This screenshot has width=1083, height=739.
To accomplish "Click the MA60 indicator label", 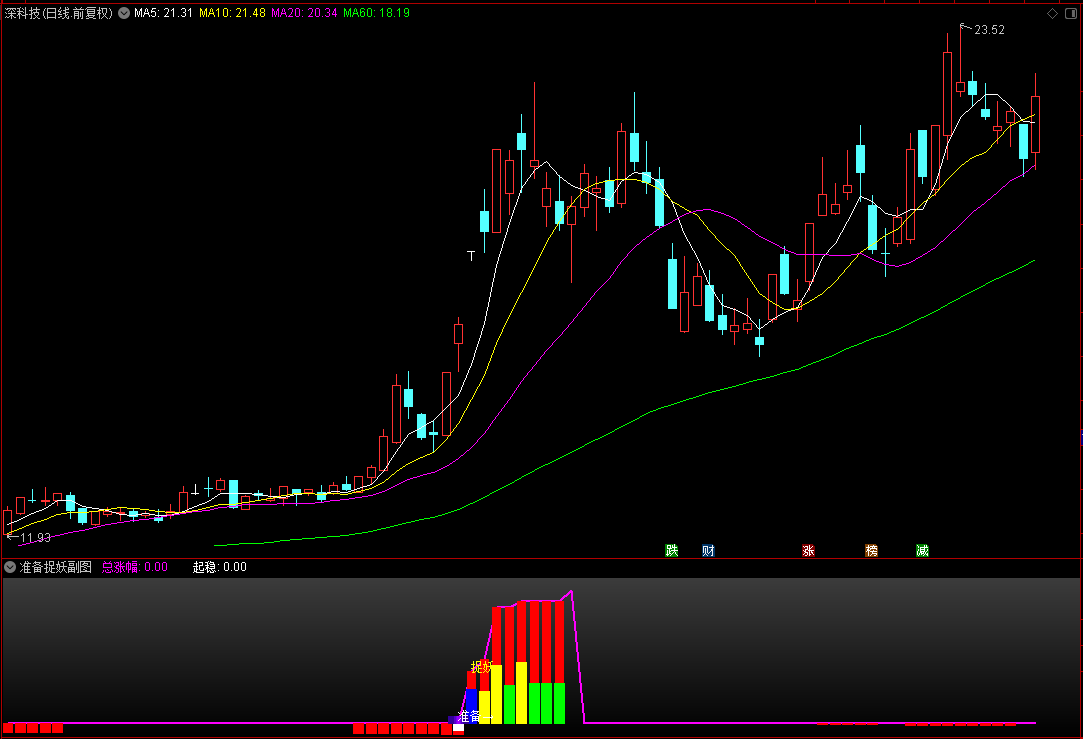I will click(x=376, y=13).
